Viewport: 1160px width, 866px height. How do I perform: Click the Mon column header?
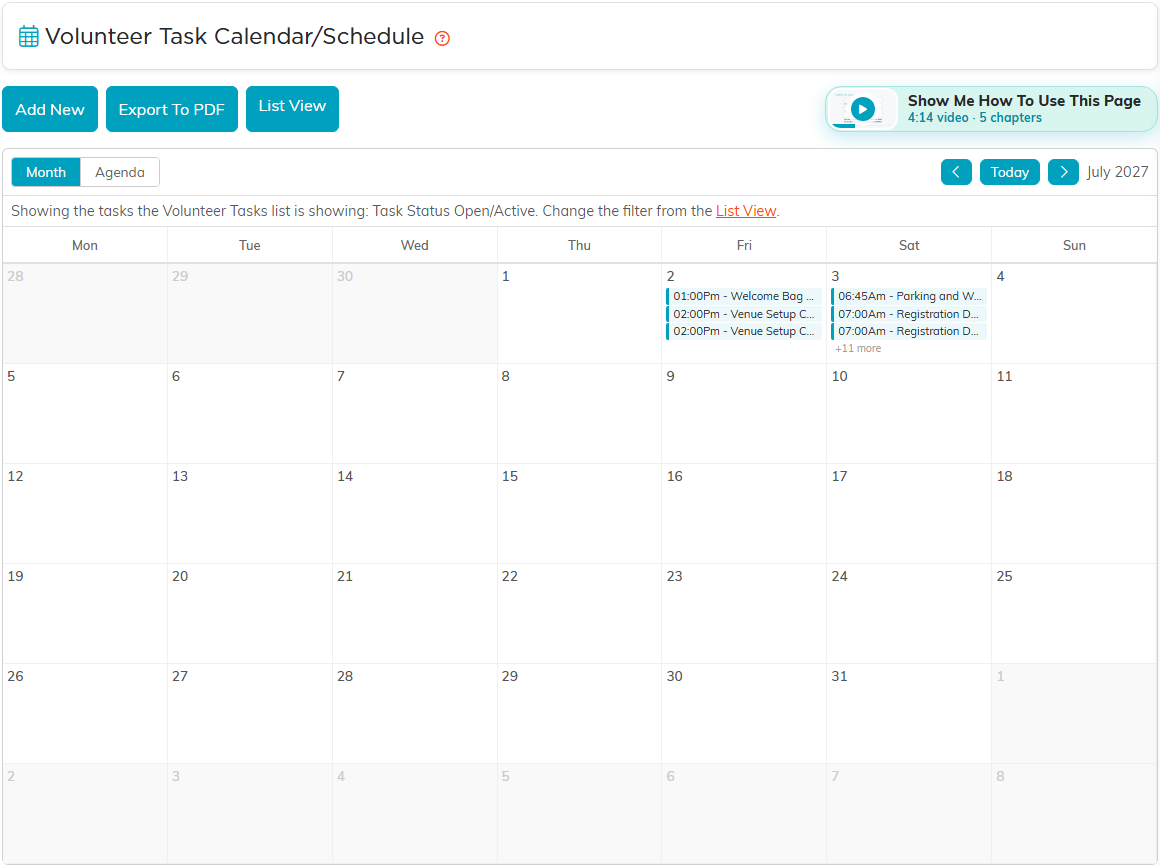[x=85, y=246]
